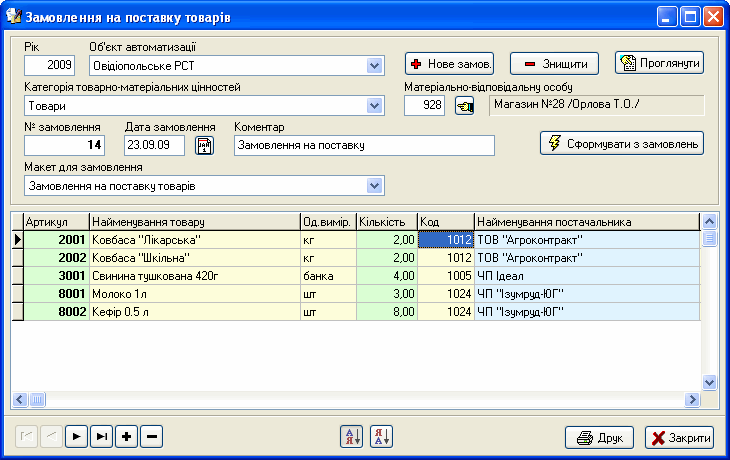Click the application icon in title bar

(14, 17)
